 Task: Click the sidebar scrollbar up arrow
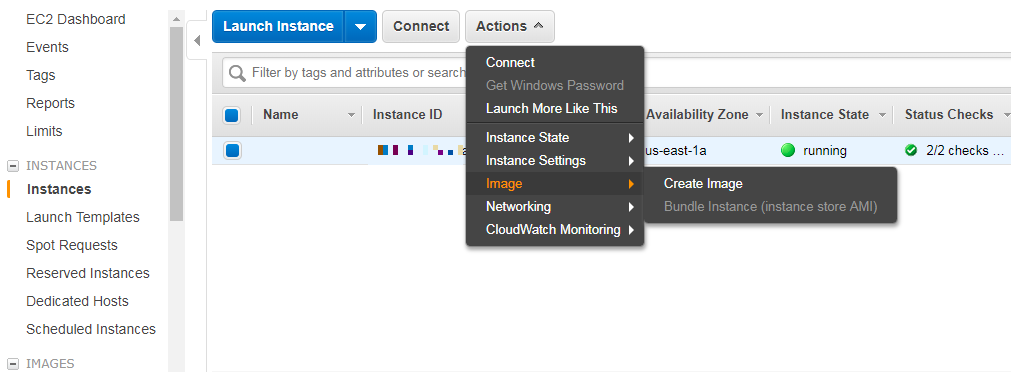pyautogui.click(x=176, y=19)
